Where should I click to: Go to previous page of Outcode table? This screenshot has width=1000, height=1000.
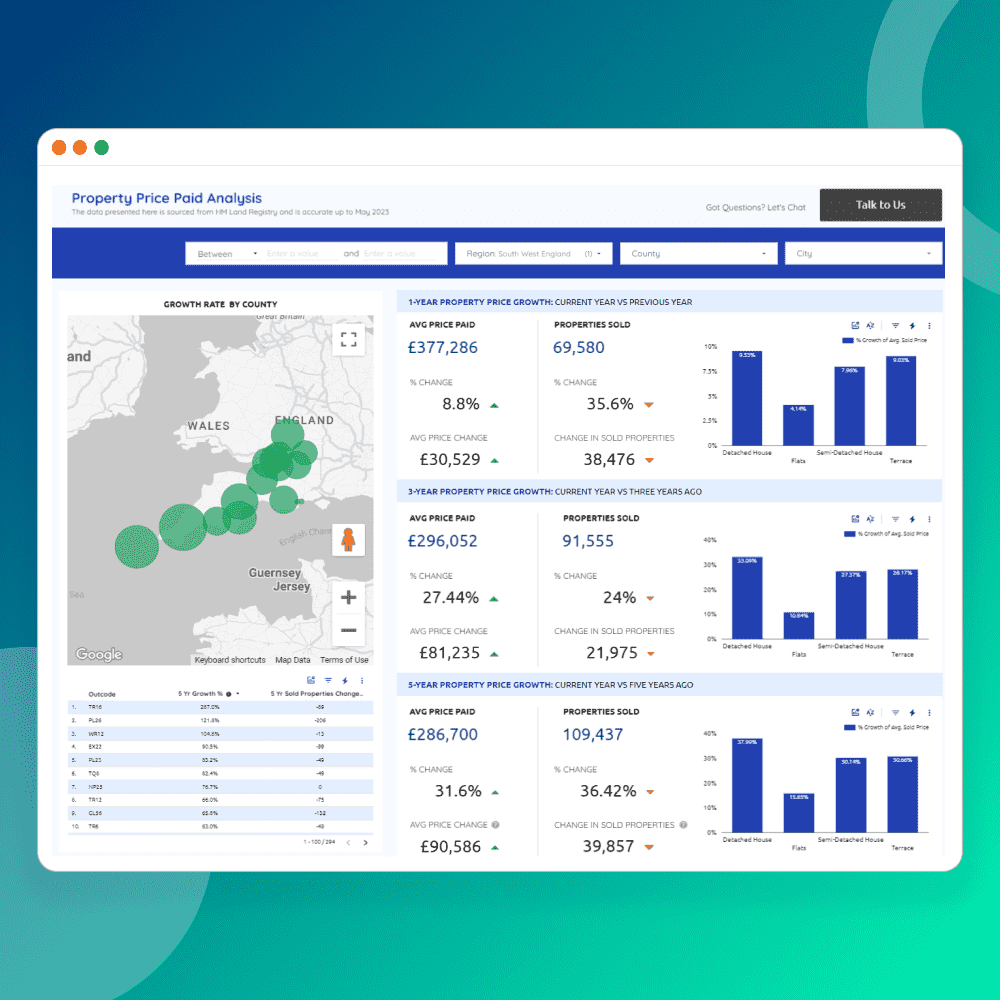point(348,842)
